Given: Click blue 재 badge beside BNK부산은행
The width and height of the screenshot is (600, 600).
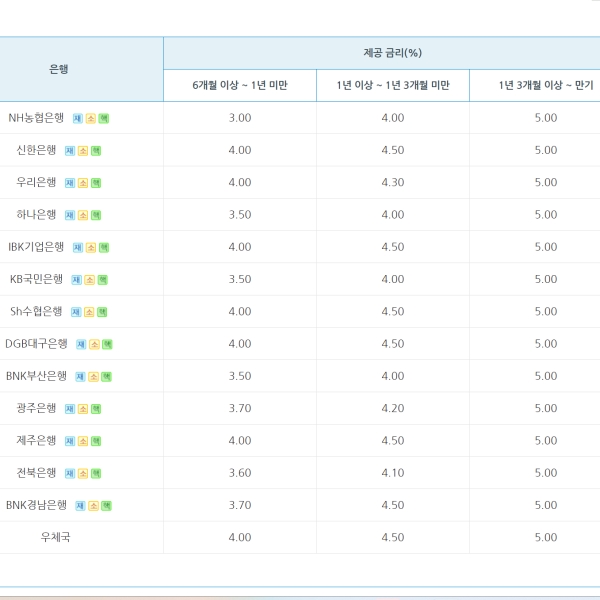Looking at the screenshot, I should click(x=80, y=377).
